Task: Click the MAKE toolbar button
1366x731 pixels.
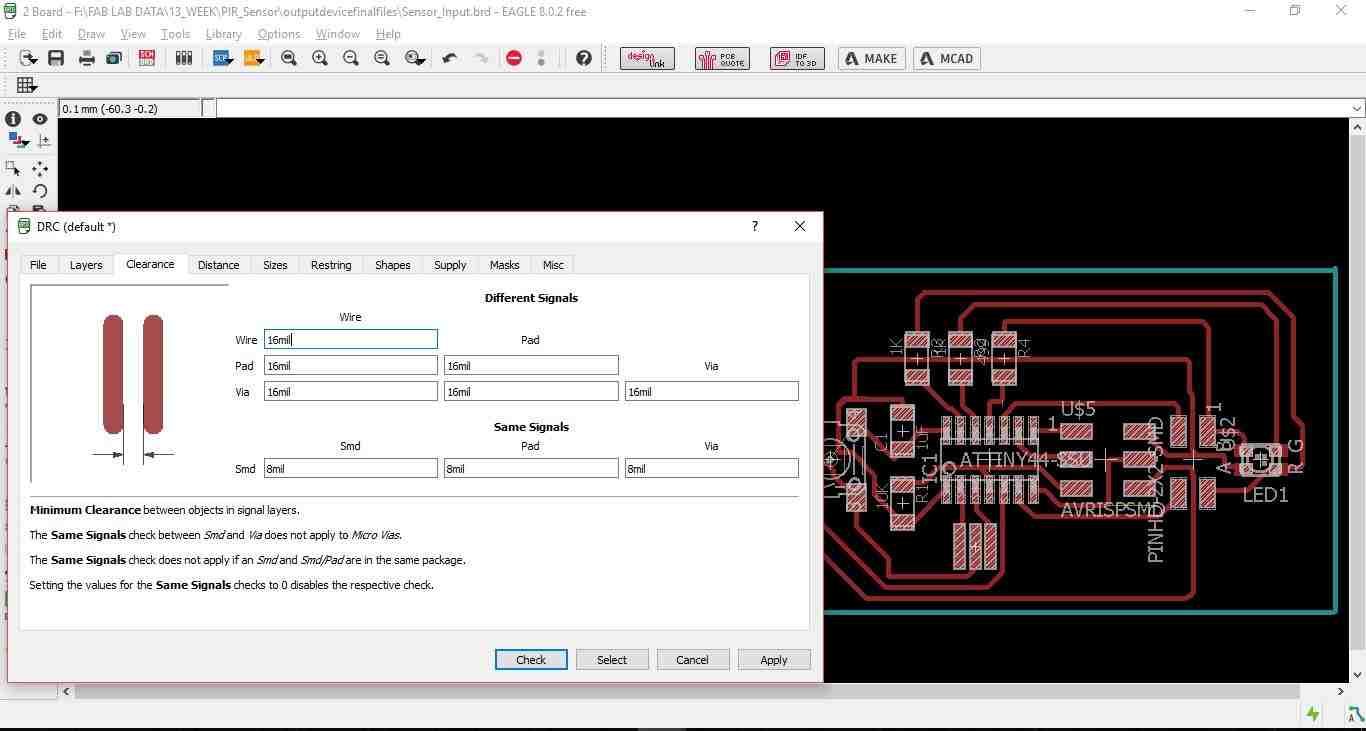Action: tap(871, 59)
